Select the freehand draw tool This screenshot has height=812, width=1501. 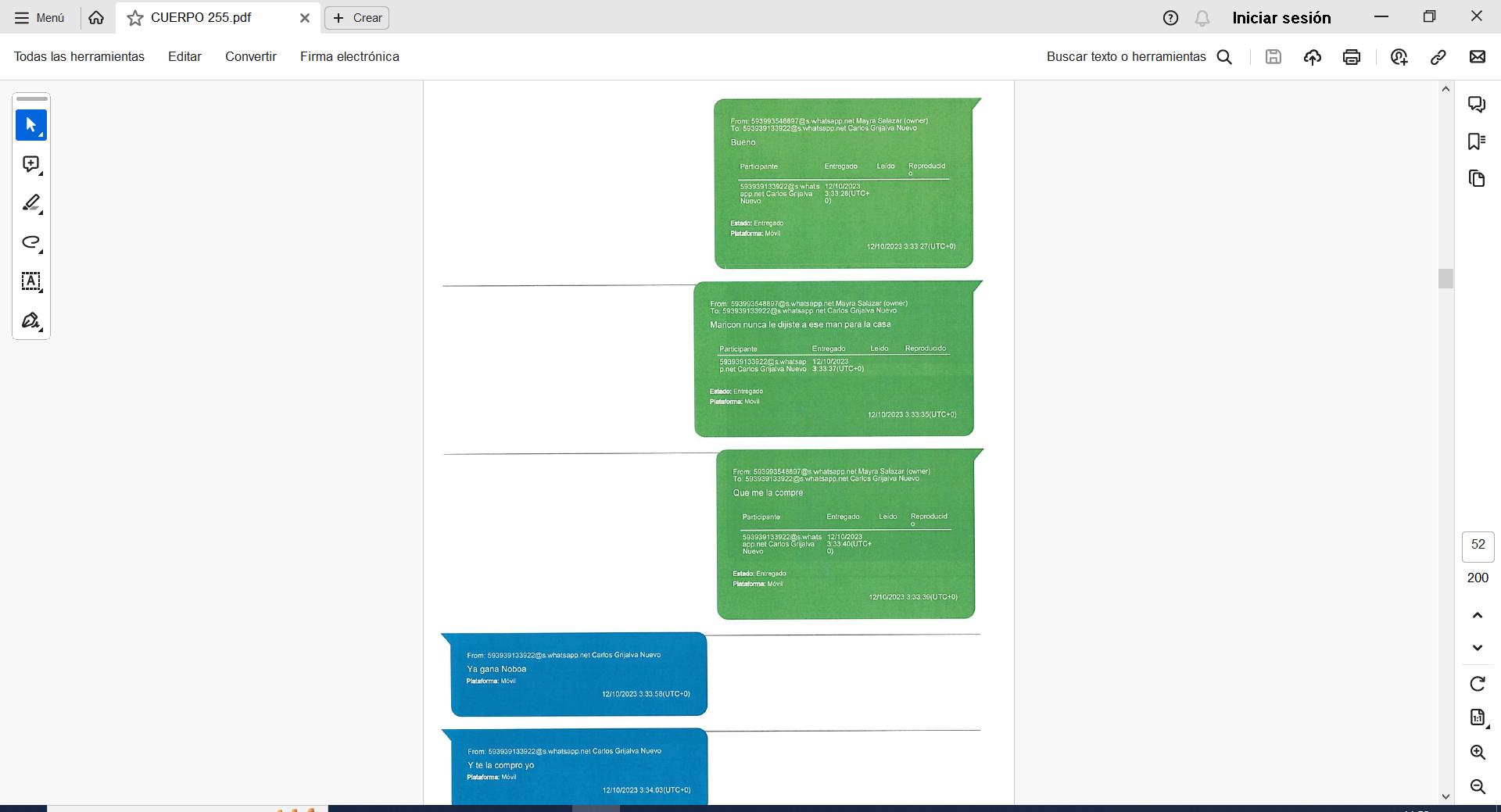(x=31, y=242)
